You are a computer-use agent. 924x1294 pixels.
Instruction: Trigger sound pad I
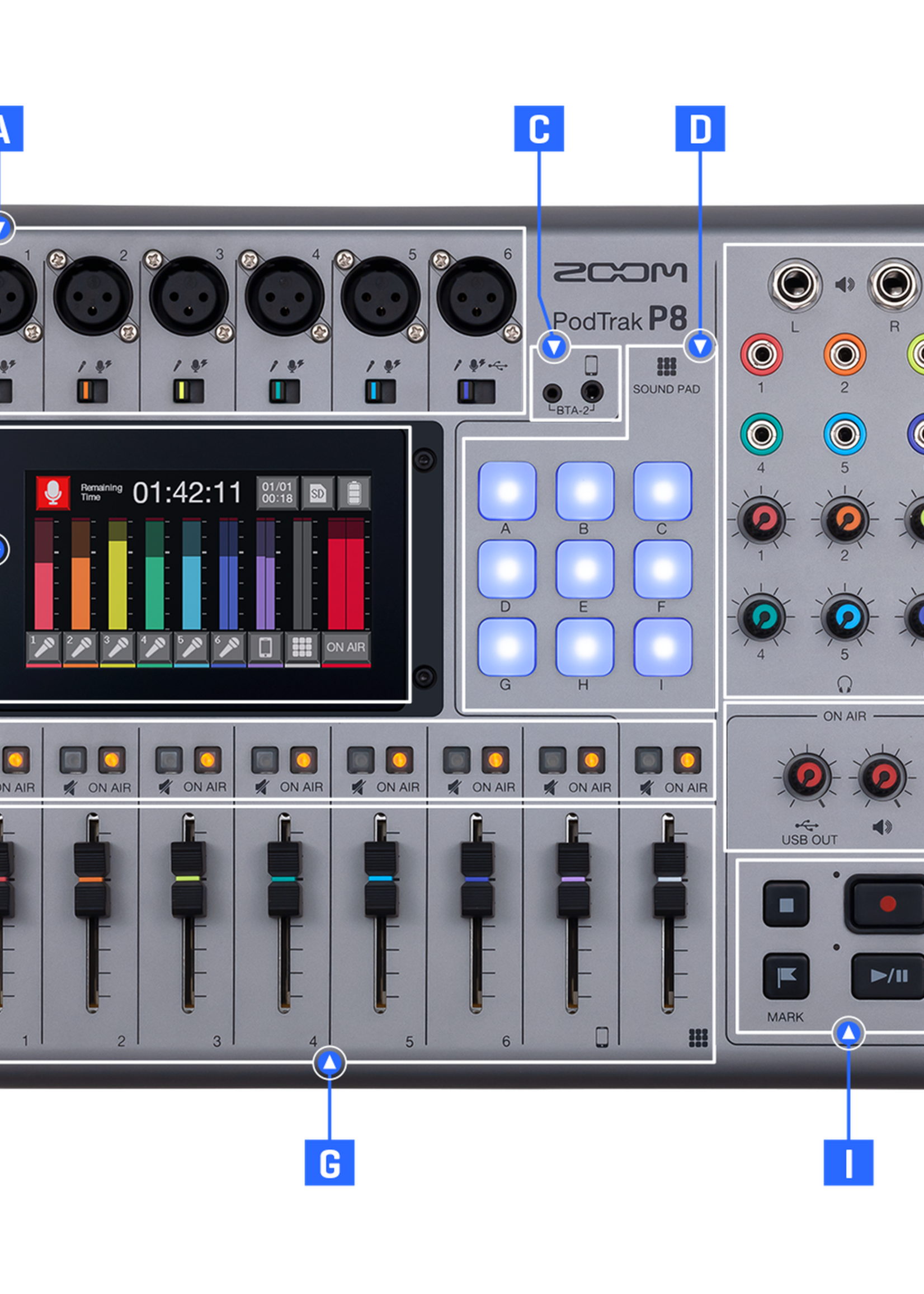click(x=663, y=647)
